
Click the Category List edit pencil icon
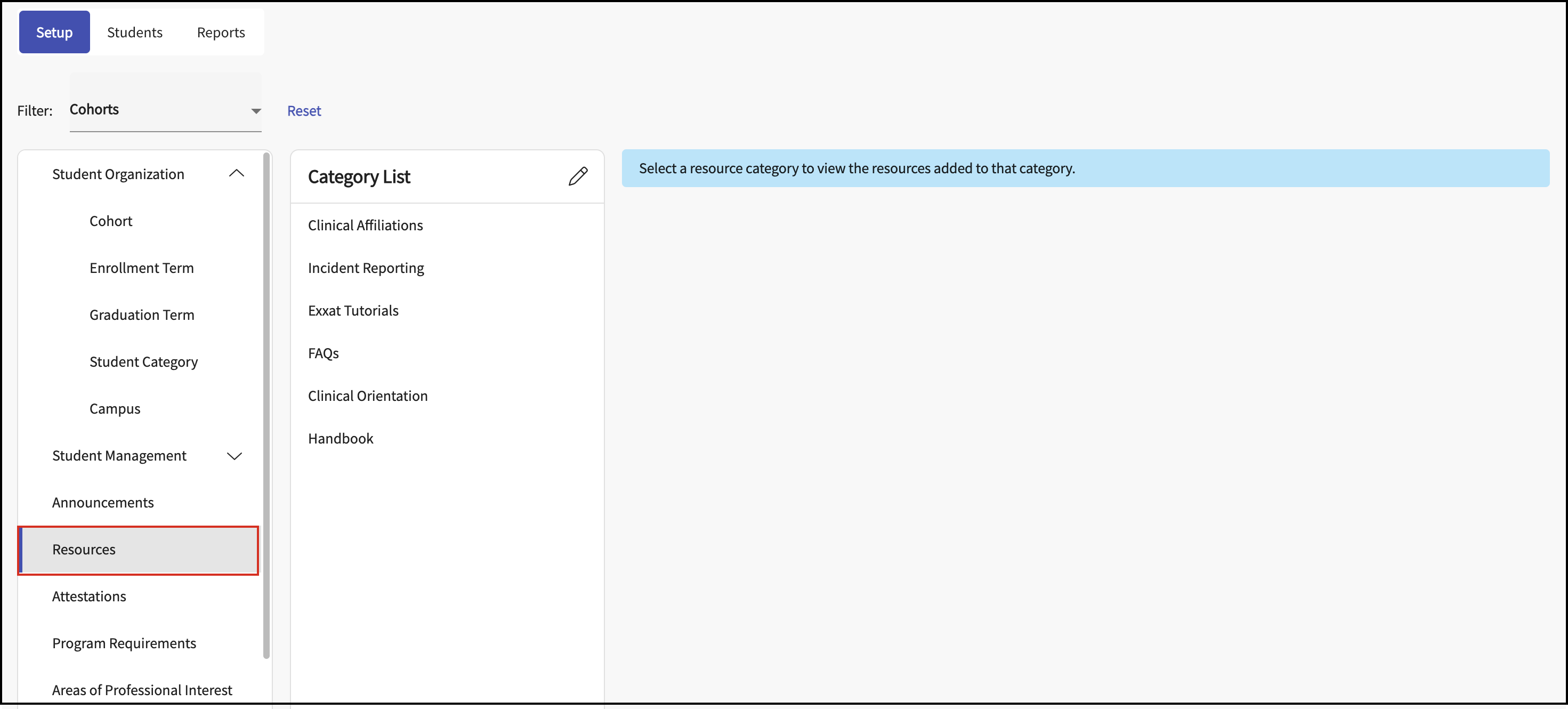578,176
